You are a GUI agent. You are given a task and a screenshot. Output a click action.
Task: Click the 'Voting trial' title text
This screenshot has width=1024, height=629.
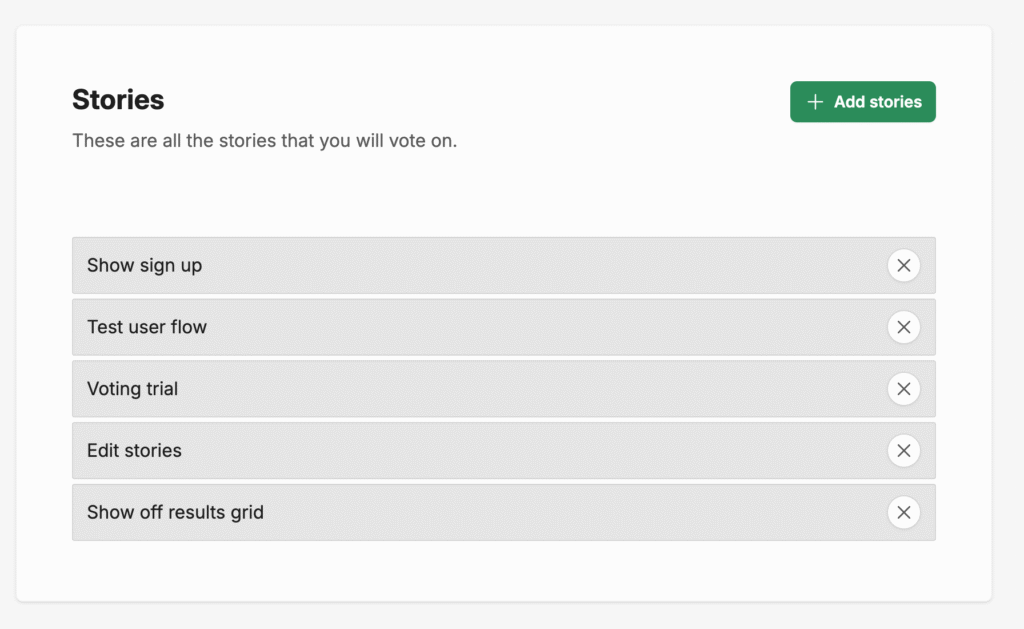coord(132,389)
